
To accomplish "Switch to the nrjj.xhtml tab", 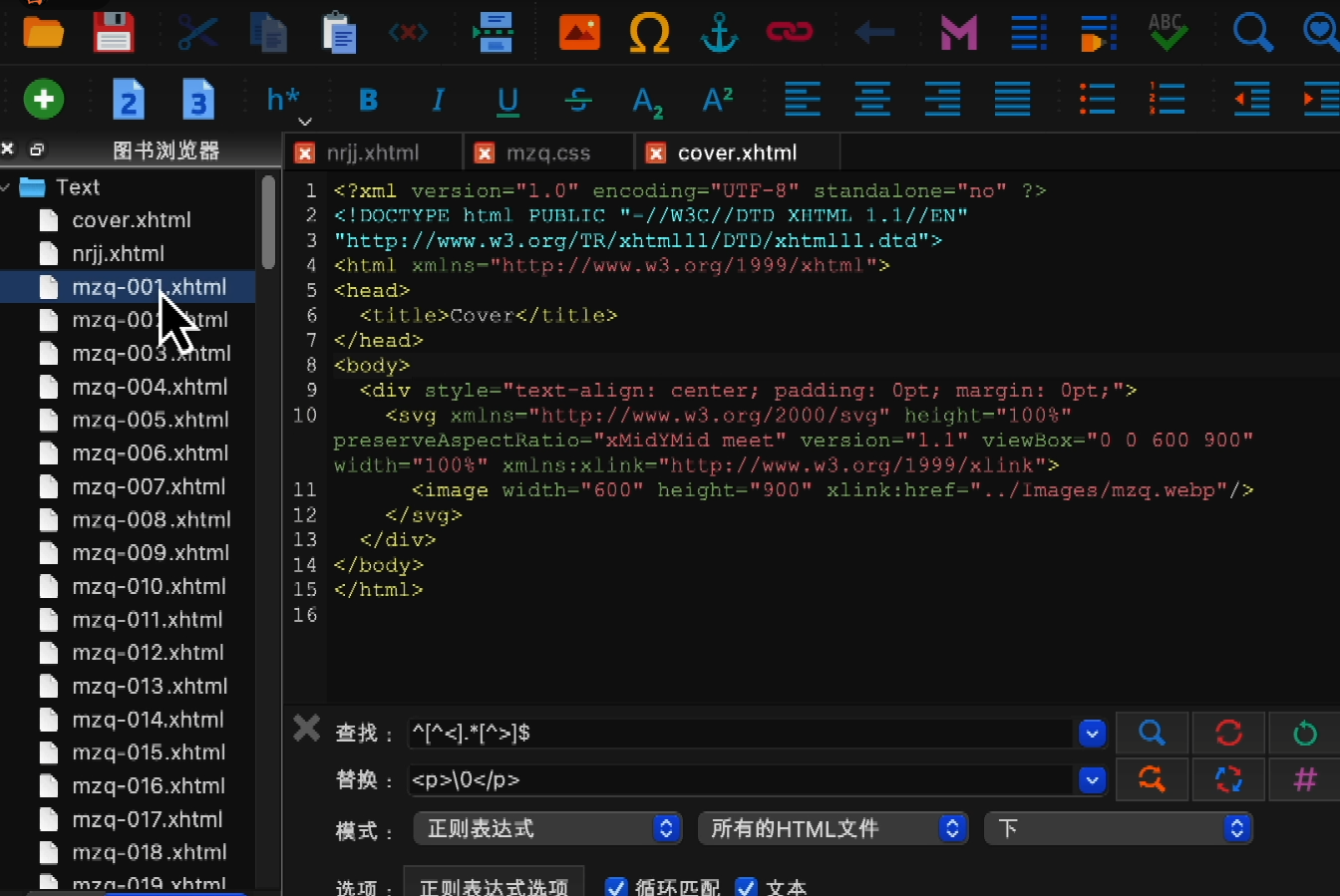I will [372, 152].
